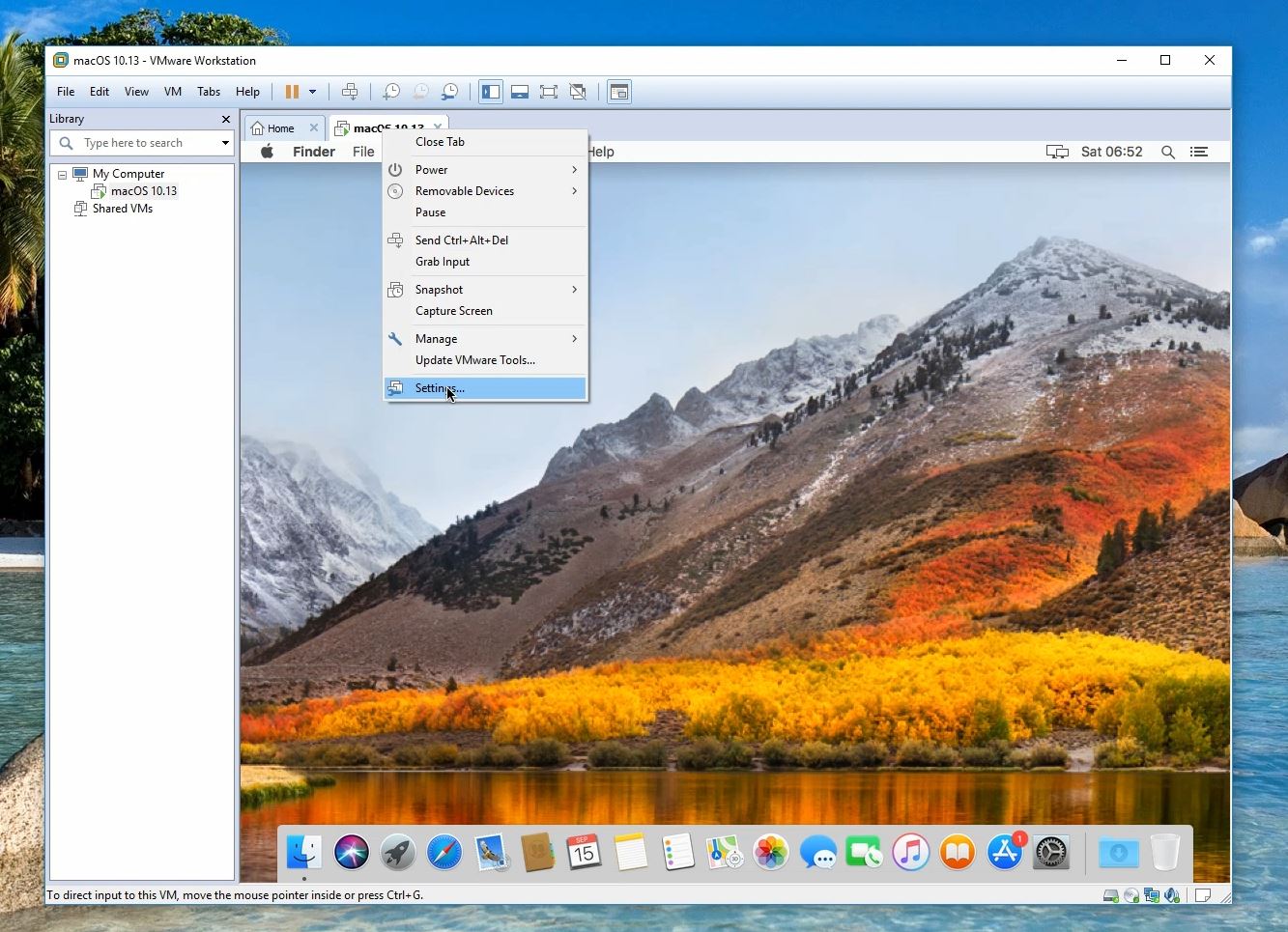The width and height of the screenshot is (1288, 932).
Task: Open the View menu in VMware
Action: [x=136, y=92]
